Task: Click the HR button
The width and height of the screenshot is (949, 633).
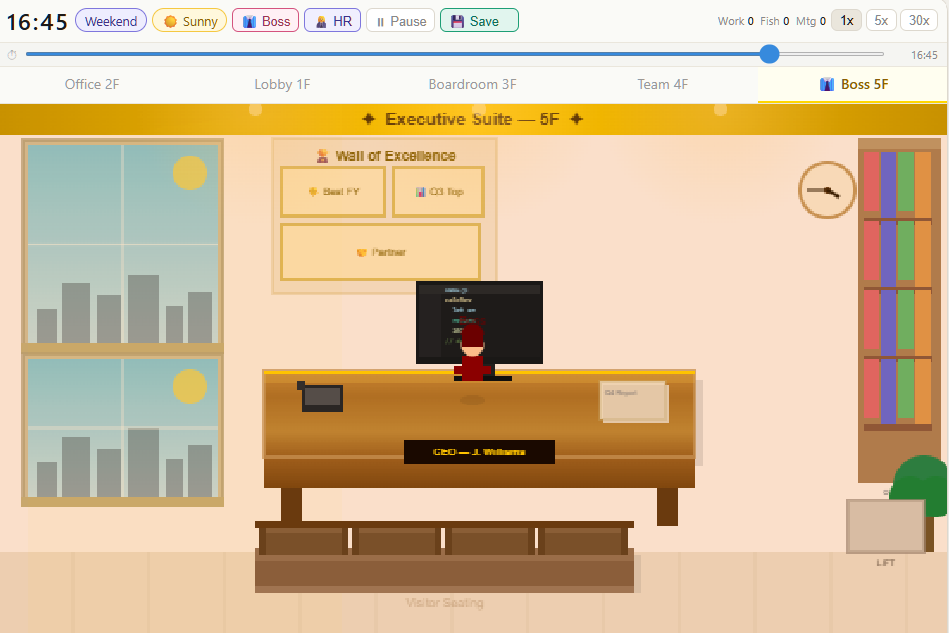Action: (332, 21)
